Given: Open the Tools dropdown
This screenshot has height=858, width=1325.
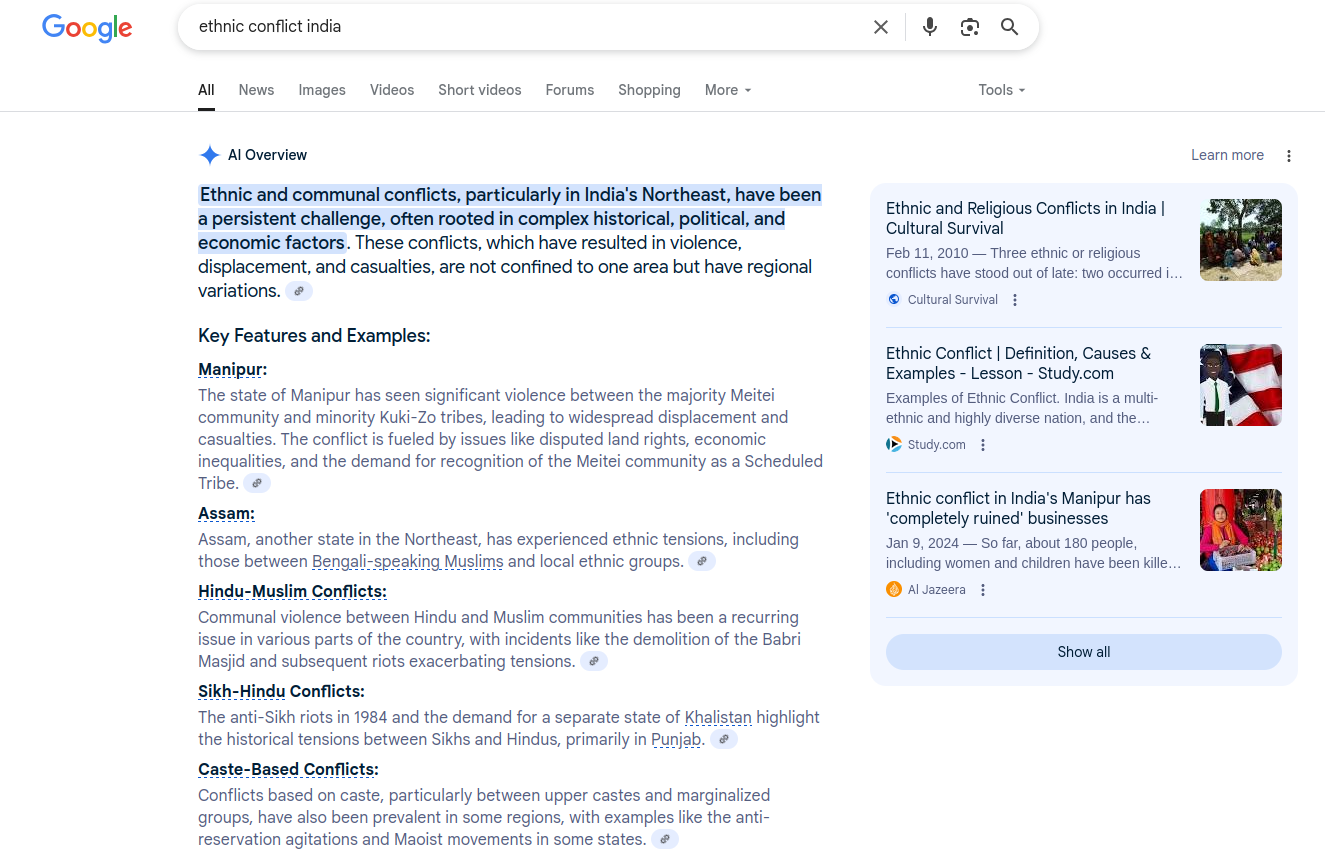Looking at the screenshot, I should pos(1002,90).
